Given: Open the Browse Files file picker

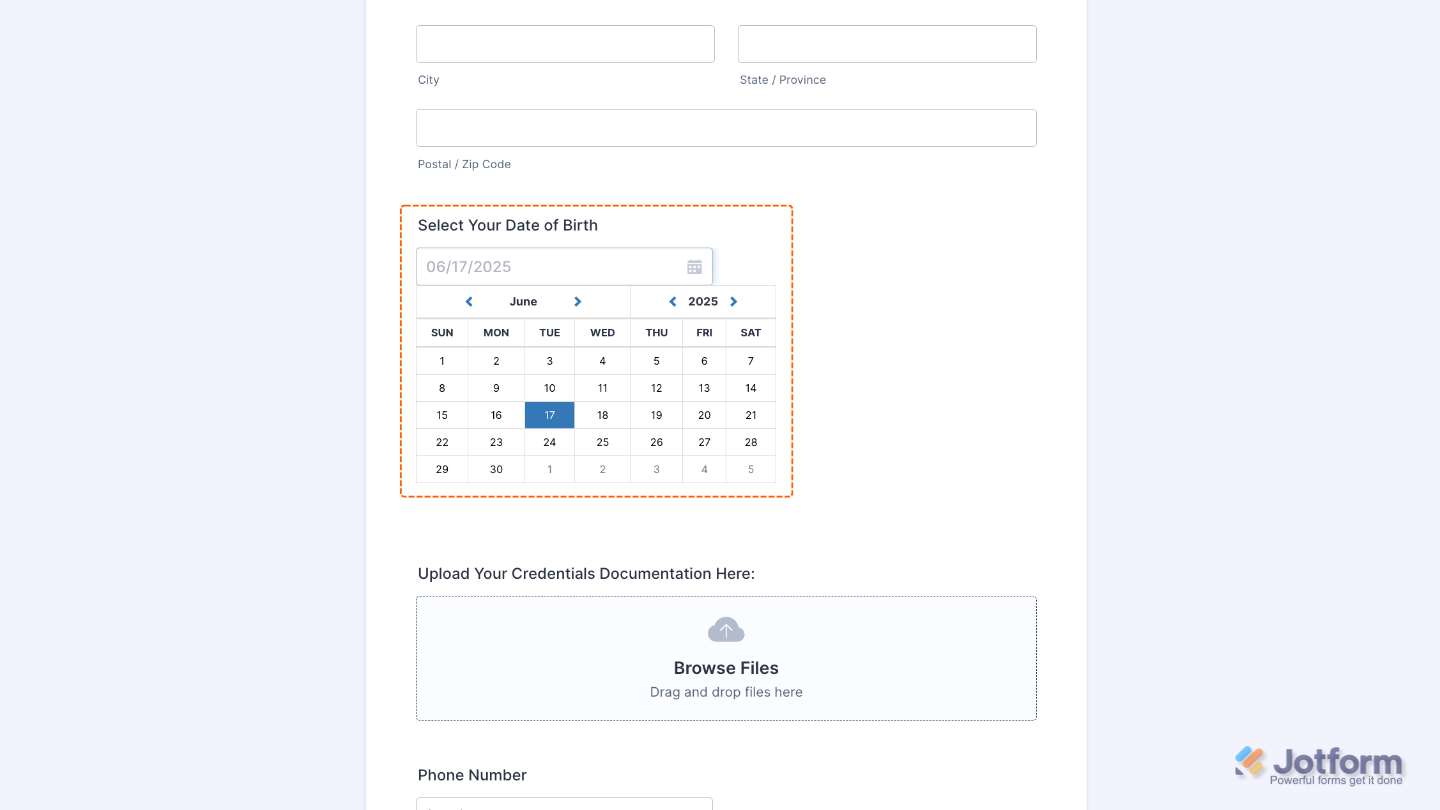Looking at the screenshot, I should [x=726, y=667].
